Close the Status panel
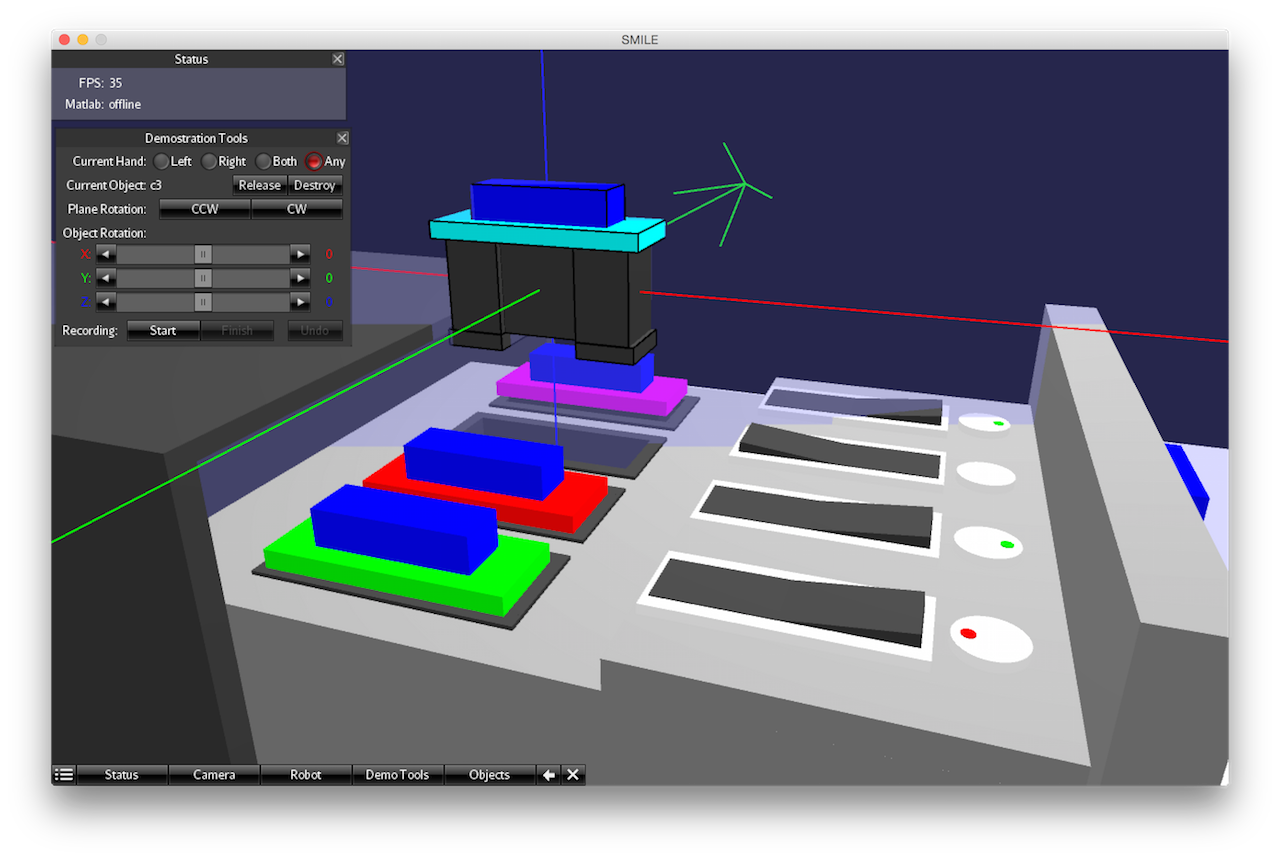Viewport: 1280px width, 859px height. pyautogui.click(x=338, y=59)
